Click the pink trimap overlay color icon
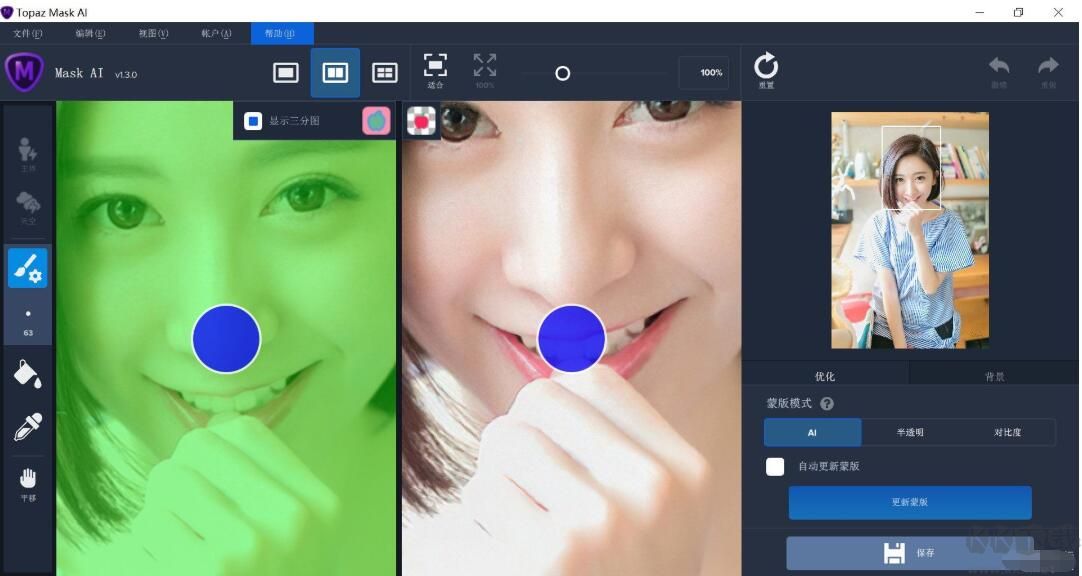Image resolution: width=1082 pixels, height=576 pixels. click(x=376, y=121)
